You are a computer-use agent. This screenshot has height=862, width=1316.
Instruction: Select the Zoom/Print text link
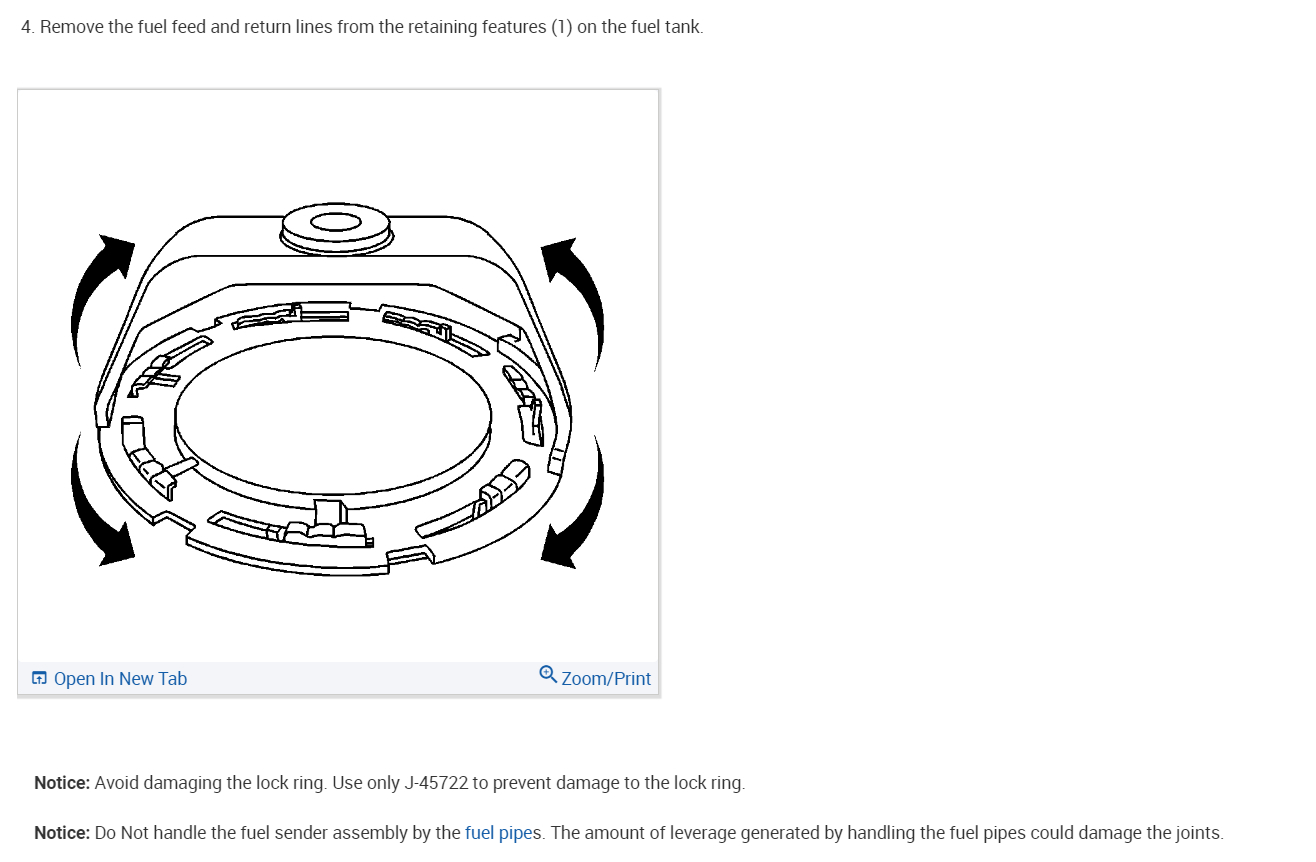pyautogui.click(x=606, y=678)
